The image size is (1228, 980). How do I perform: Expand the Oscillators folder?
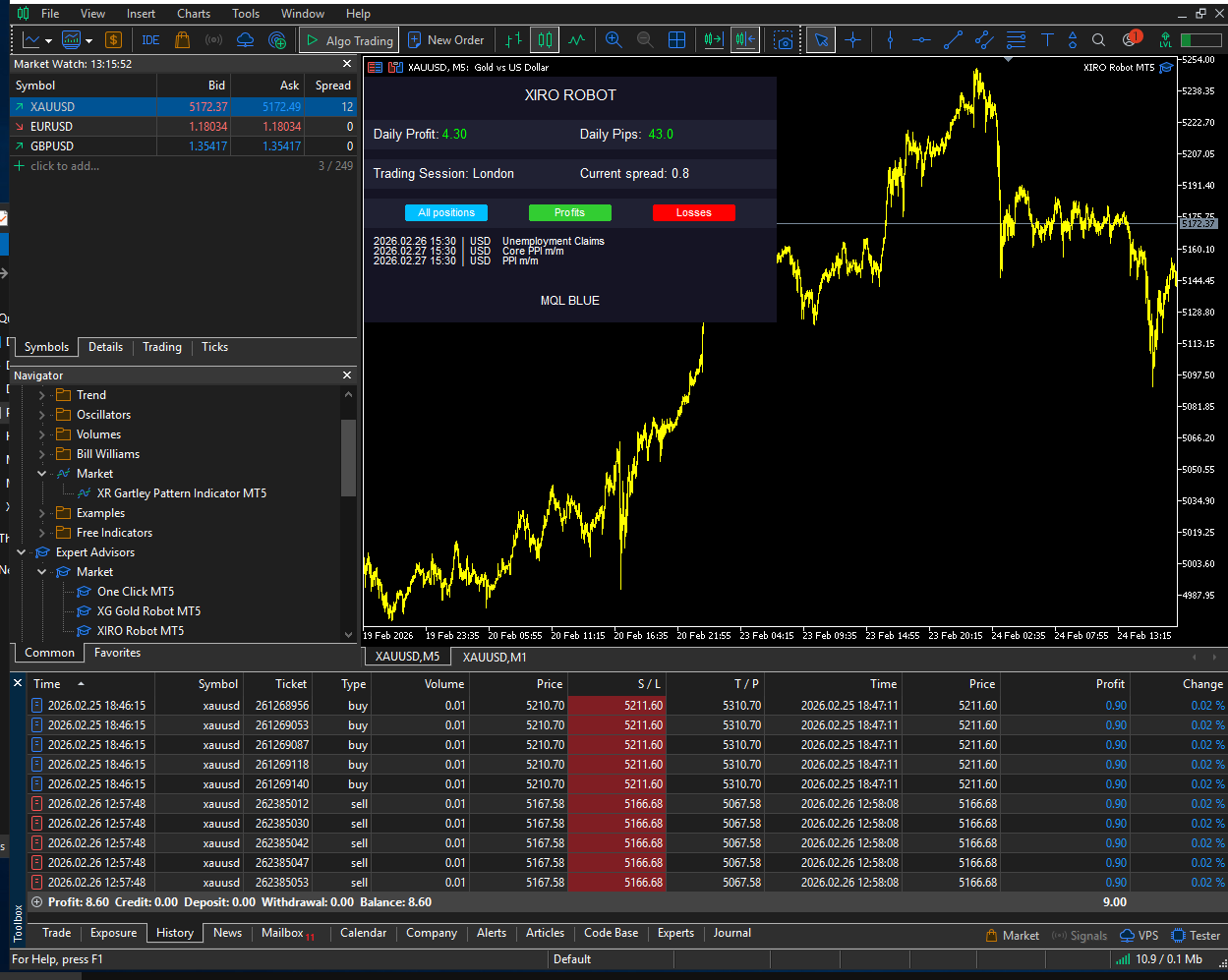(x=42, y=415)
